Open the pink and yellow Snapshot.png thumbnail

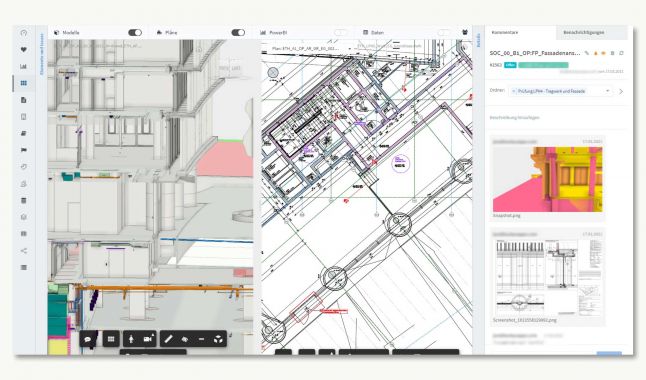click(548, 179)
